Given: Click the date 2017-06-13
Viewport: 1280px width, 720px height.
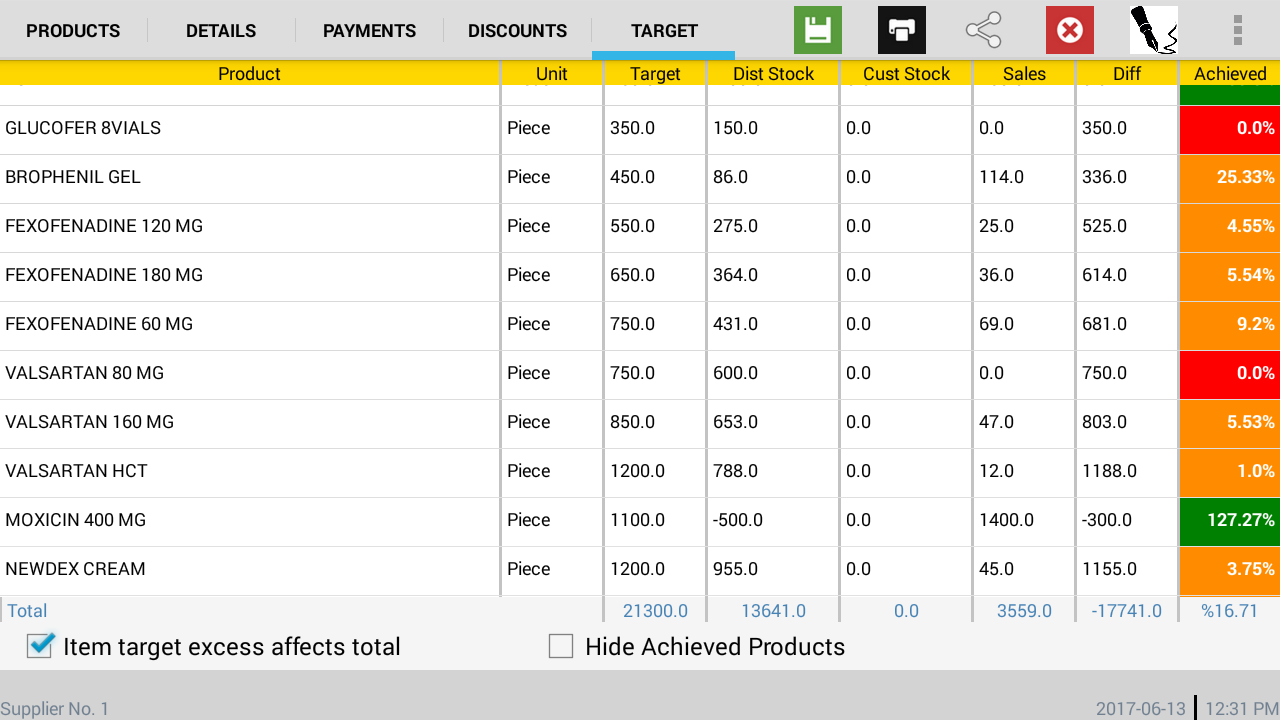Looking at the screenshot, I should tap(1140, 709).
